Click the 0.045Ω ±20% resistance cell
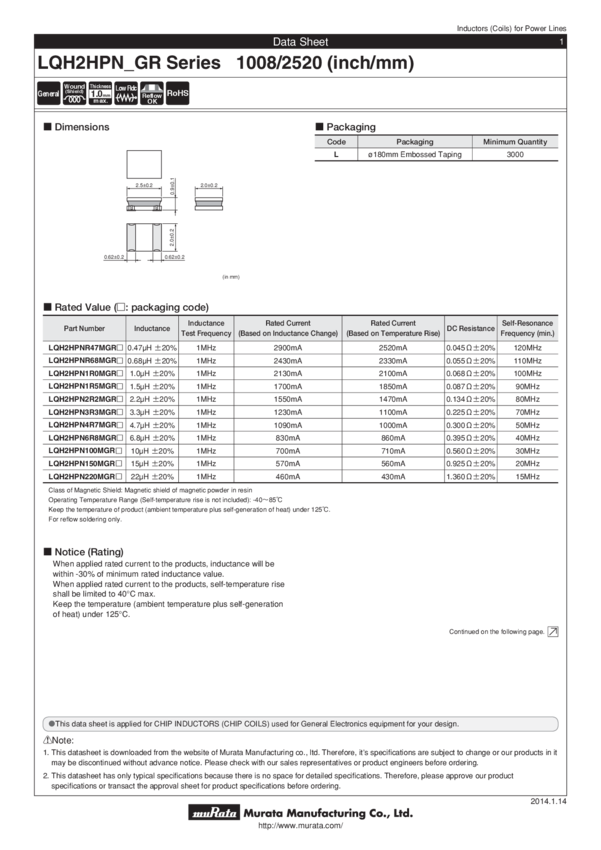Screen dimensions: 601x850 pyautogui.click(x=470, y=348)
